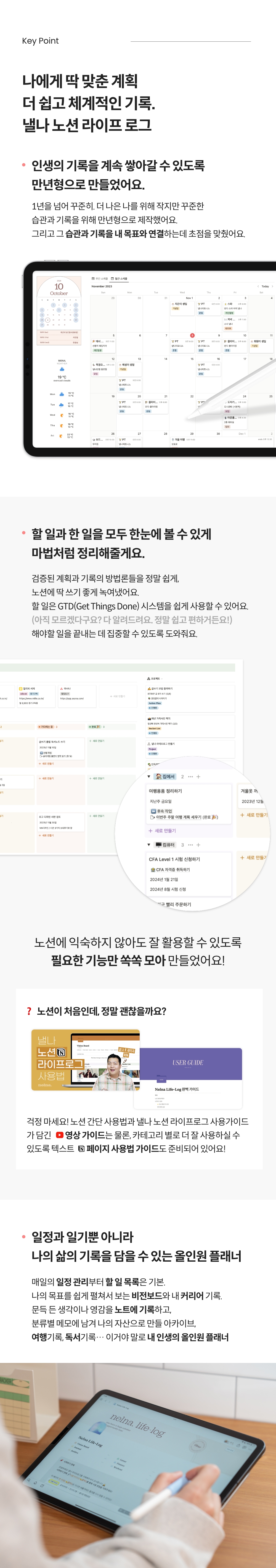Open the CFA Level 1 시험 신청하기 card

(189, 874)
